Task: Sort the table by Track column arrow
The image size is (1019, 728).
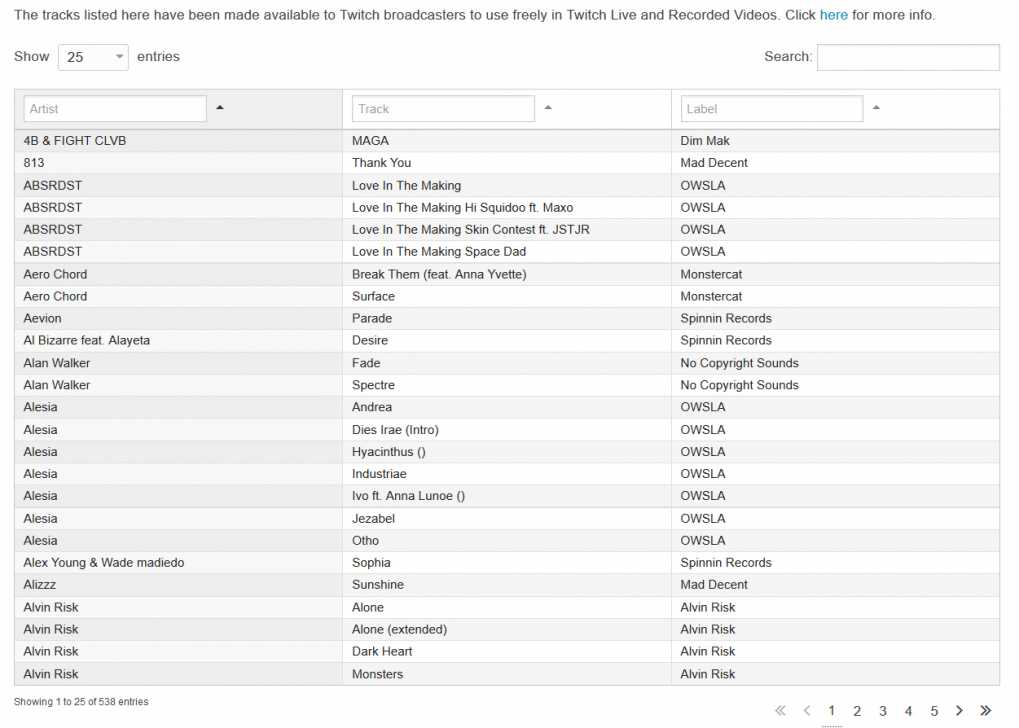Action: [548, 108]
